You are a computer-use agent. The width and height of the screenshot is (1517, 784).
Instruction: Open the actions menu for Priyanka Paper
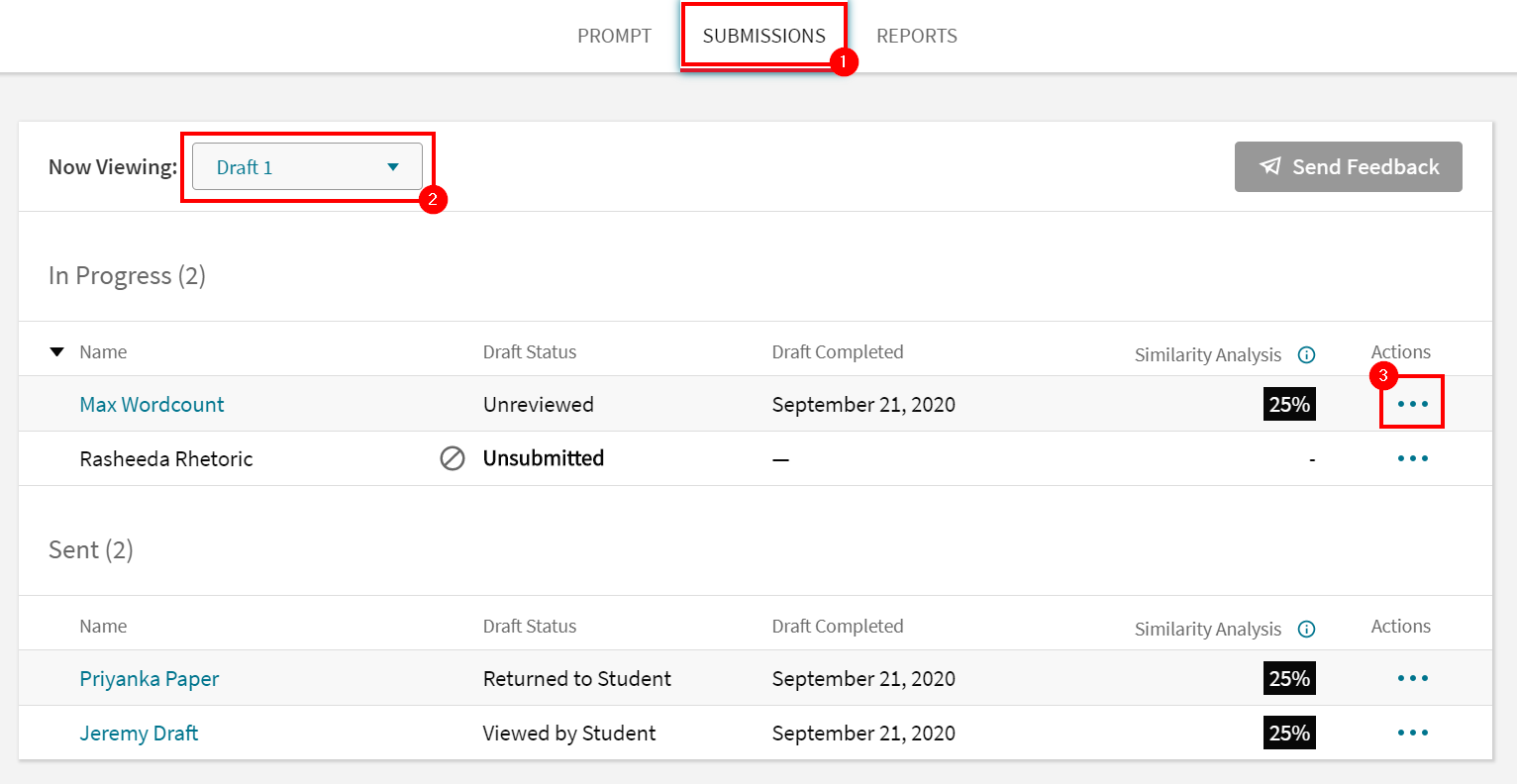(1412, 678)
